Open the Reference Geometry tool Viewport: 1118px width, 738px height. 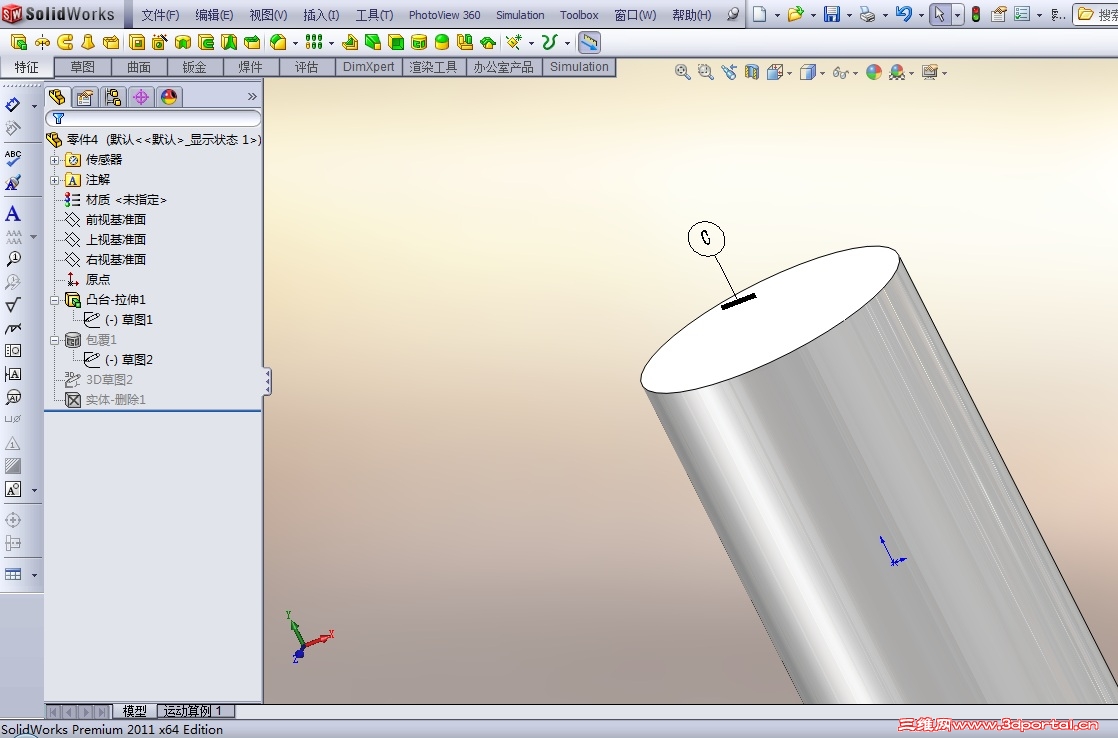515,43
